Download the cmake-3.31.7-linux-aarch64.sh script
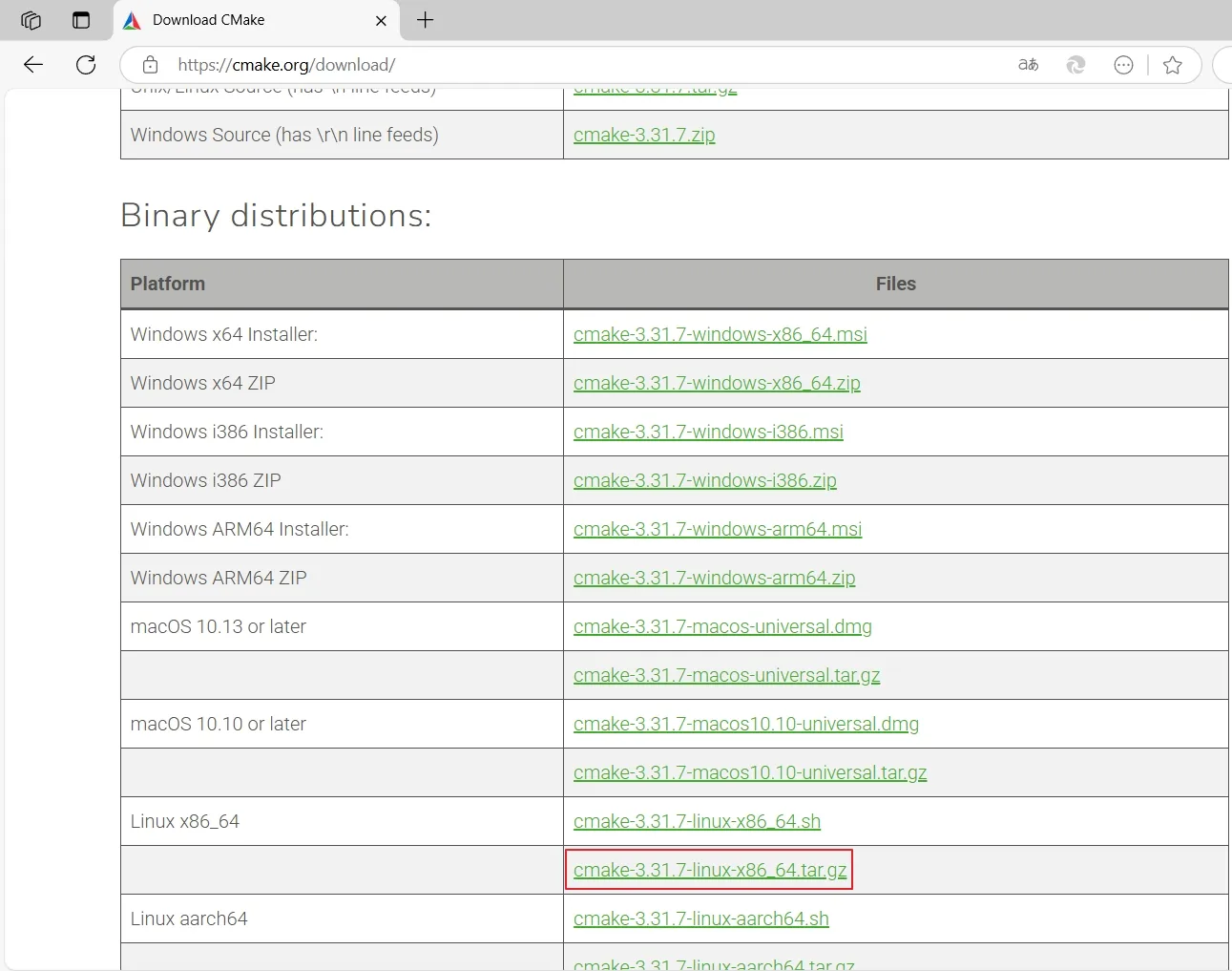 pos(701,918)
